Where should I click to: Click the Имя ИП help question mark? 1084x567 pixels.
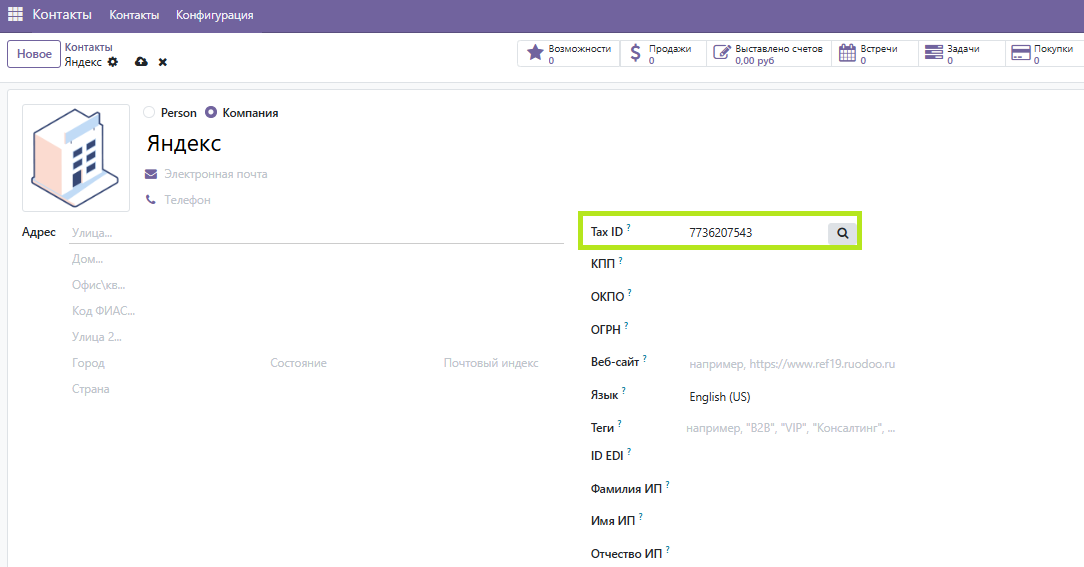point(640,517)
